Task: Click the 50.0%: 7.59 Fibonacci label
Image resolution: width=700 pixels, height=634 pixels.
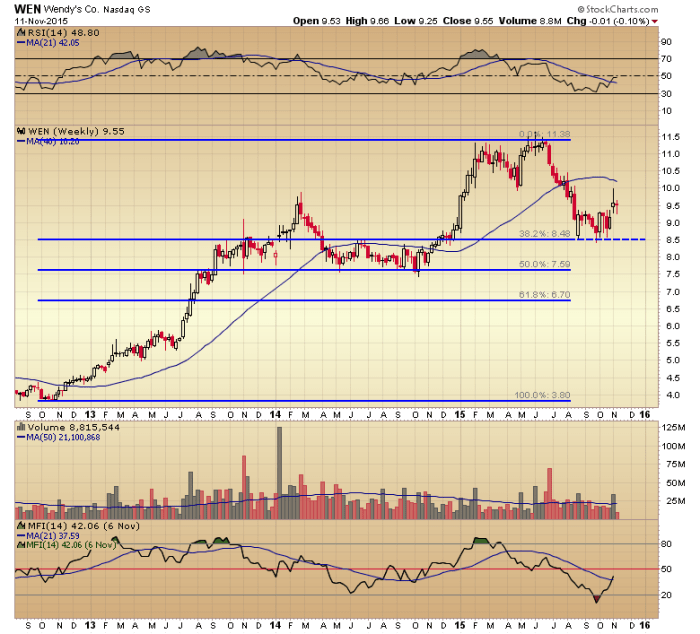Action: pos(544,264)
